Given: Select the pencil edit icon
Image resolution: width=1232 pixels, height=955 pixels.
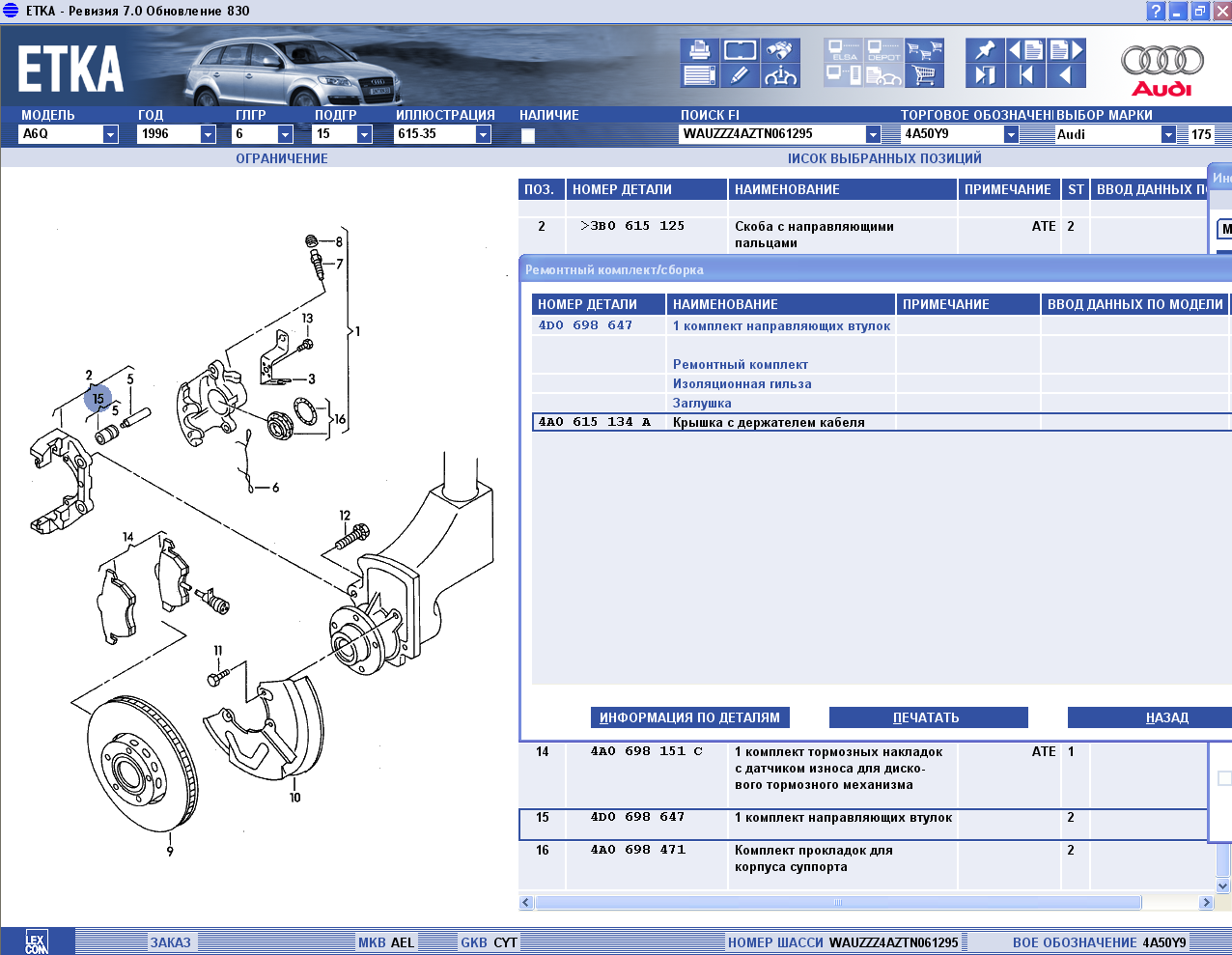Looking at the screenshot, I should click(x=740, y=75).
